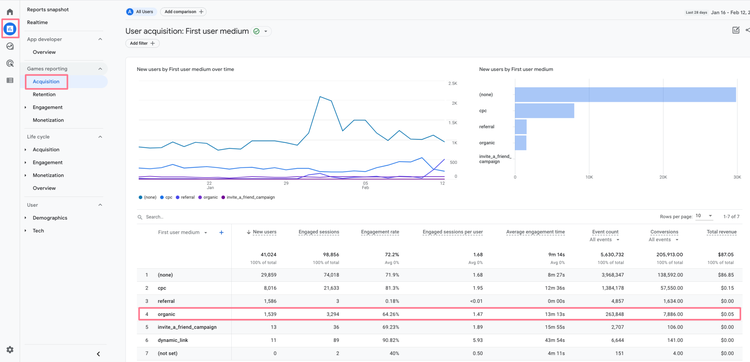Open the Advertising icon in the left rail
This screenshot has height=362, width=750.
click(x=10, y=63)
